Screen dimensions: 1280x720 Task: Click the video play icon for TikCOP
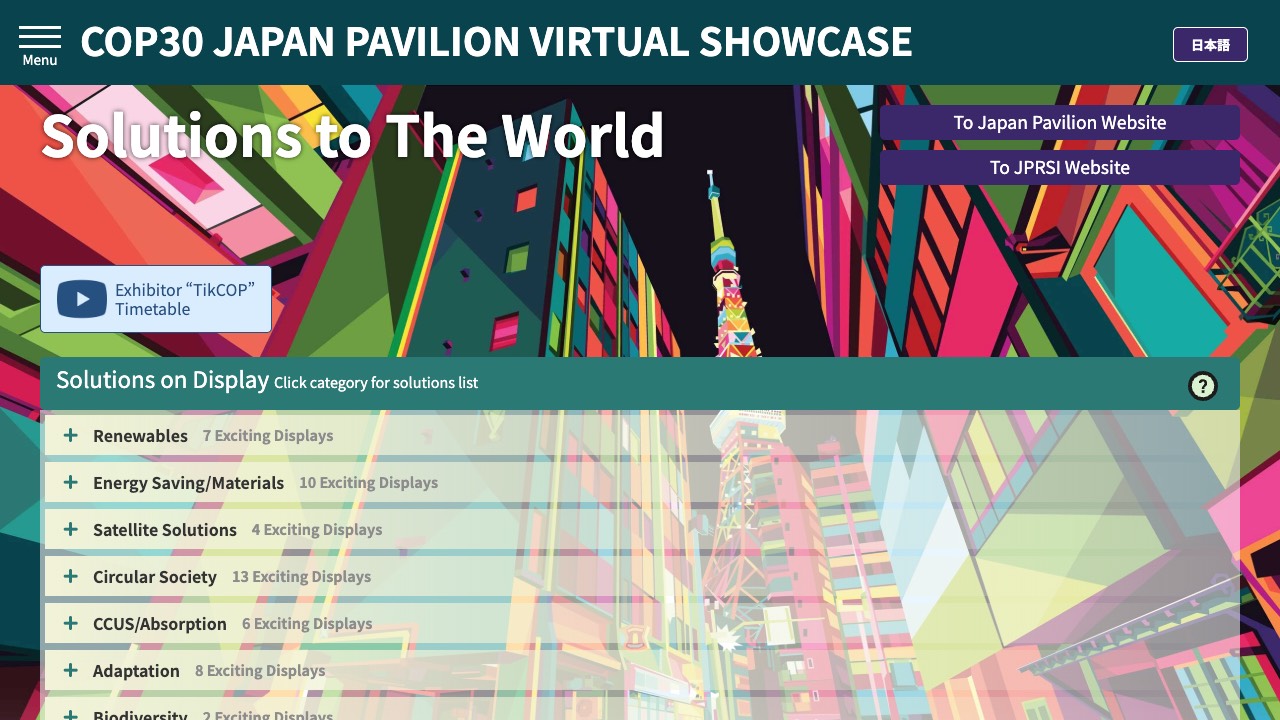[82, 299]
